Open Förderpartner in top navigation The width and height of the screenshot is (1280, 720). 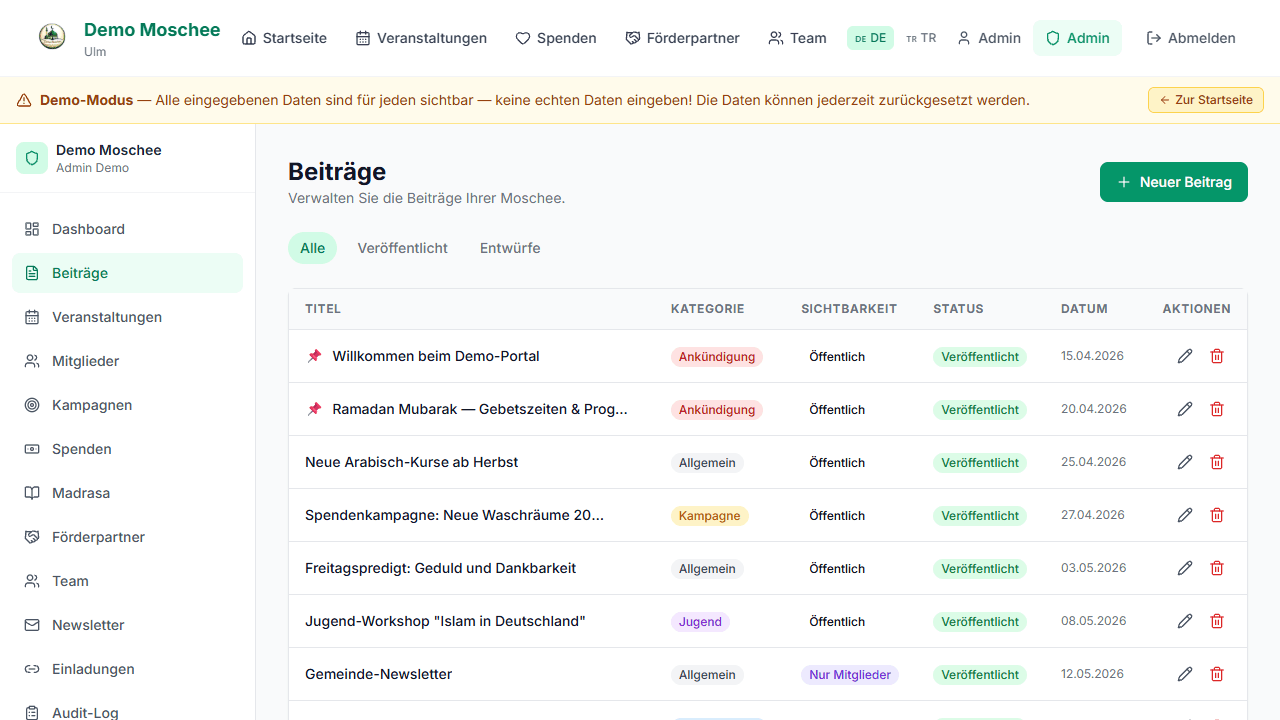(x=683, y=38)
